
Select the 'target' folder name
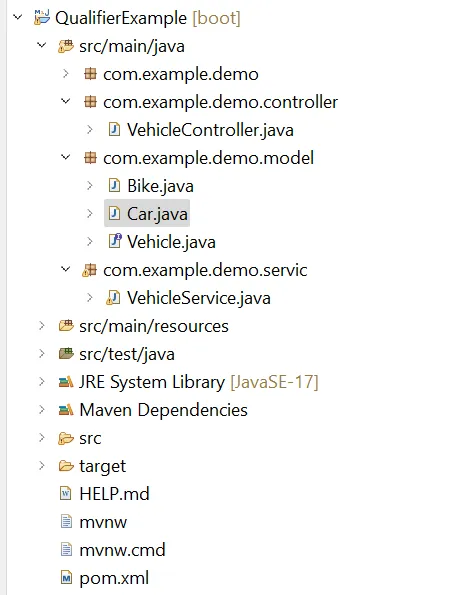click(x=103, y=466)
